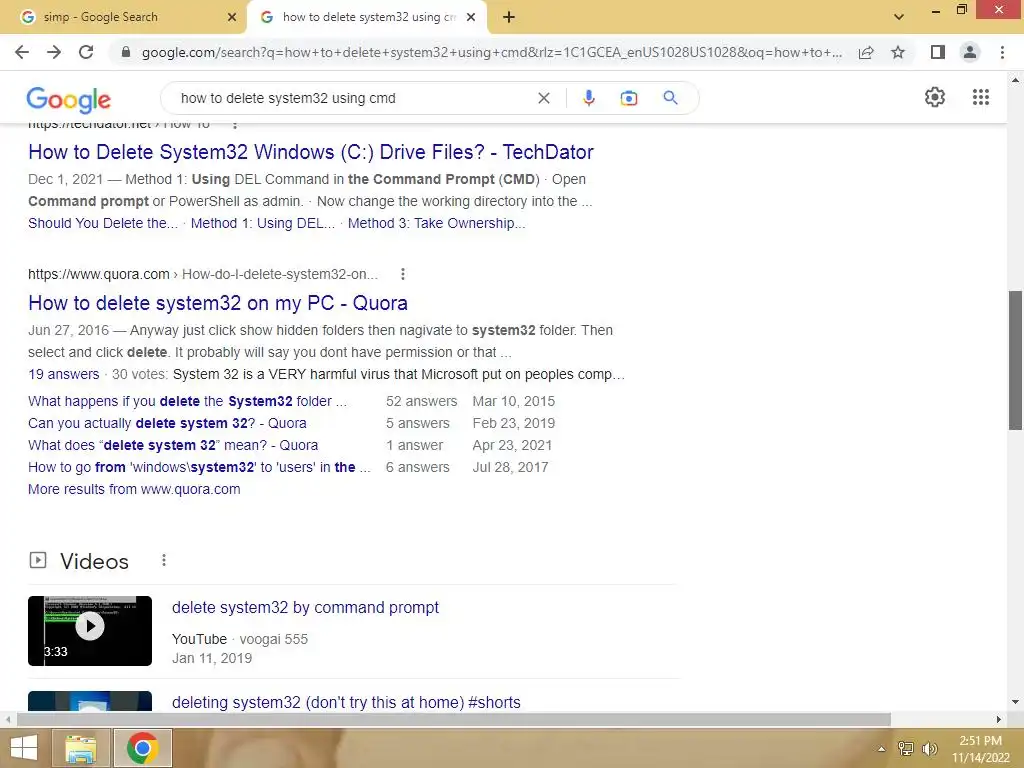
Task: Close the 'simp - Google Search' tab
Action: tap(232, 18)
